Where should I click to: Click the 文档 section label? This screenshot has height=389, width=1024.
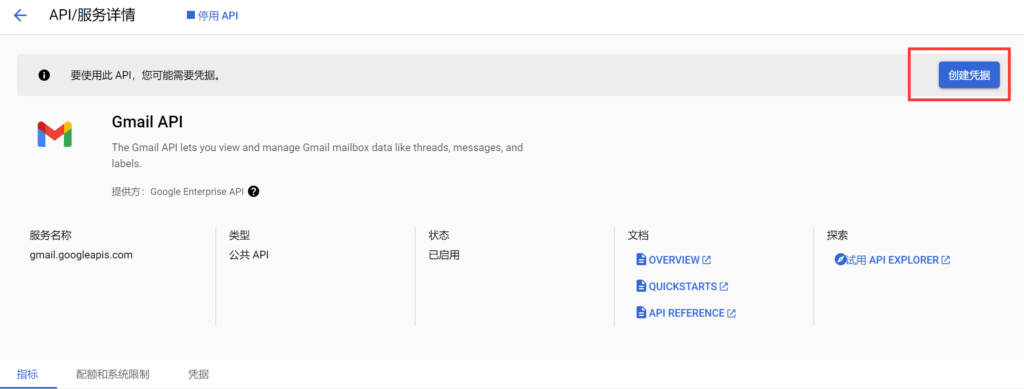638,236
